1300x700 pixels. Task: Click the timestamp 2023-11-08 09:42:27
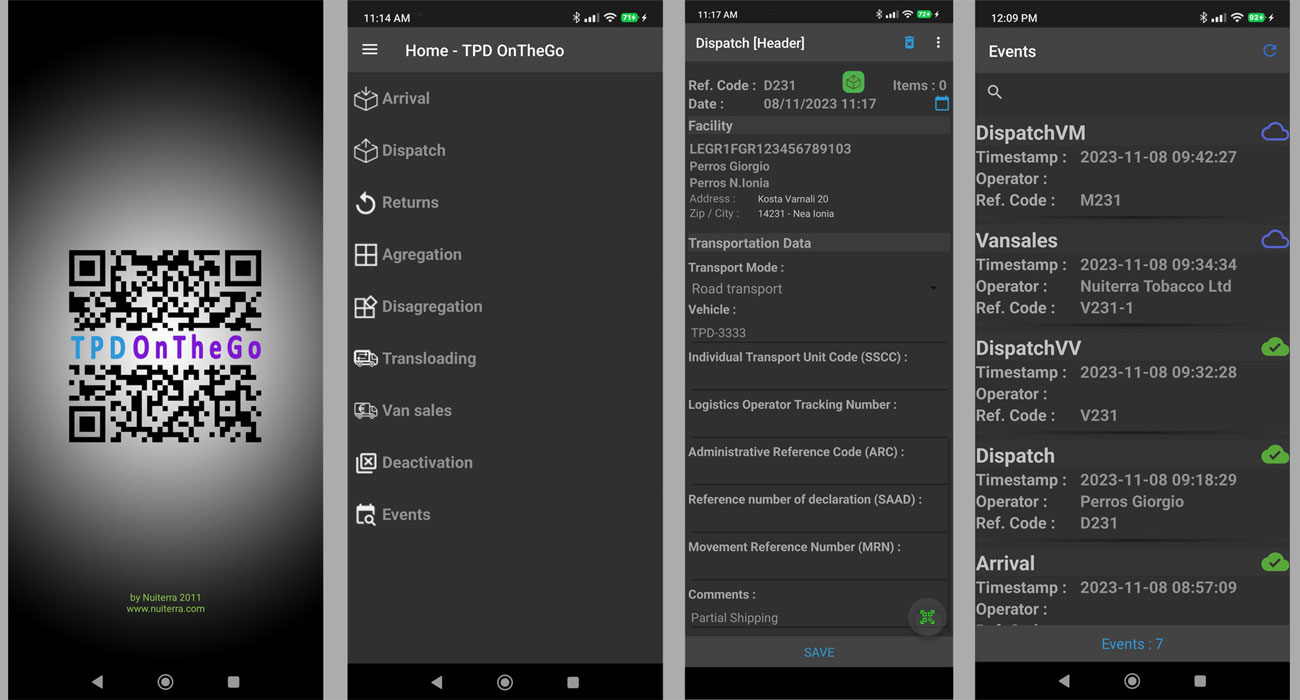1158,157
